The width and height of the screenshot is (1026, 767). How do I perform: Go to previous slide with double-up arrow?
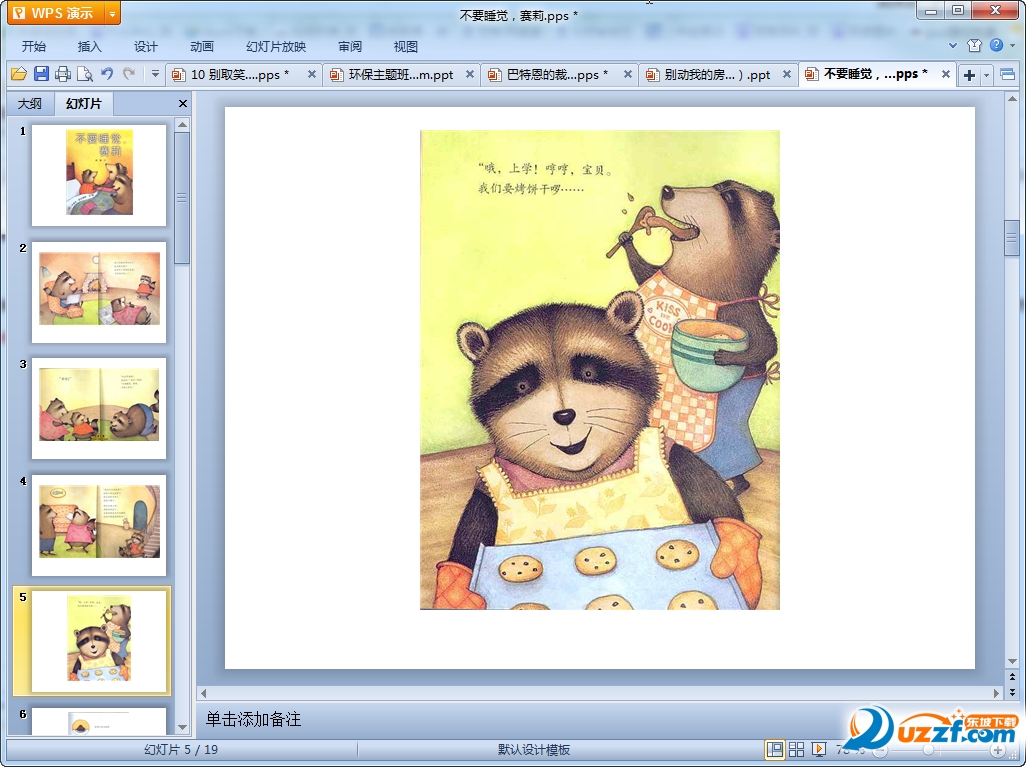[x=1012, y=677]
